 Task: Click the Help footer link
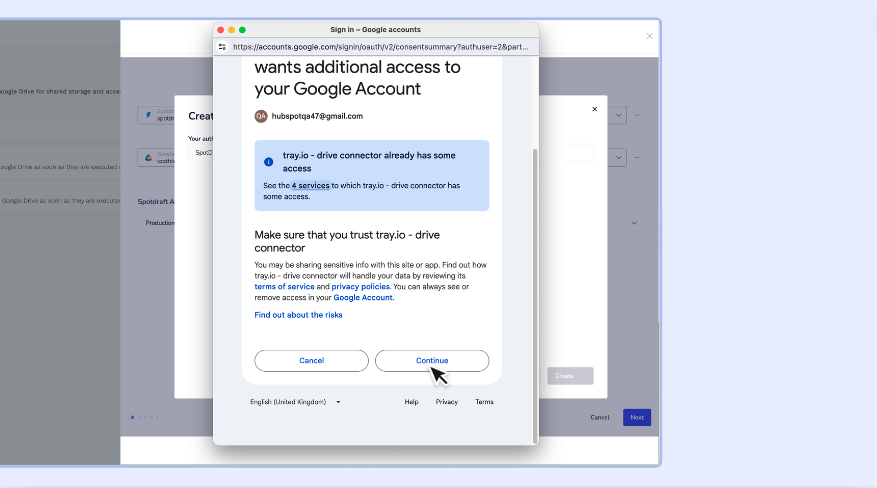click(411, 402)
